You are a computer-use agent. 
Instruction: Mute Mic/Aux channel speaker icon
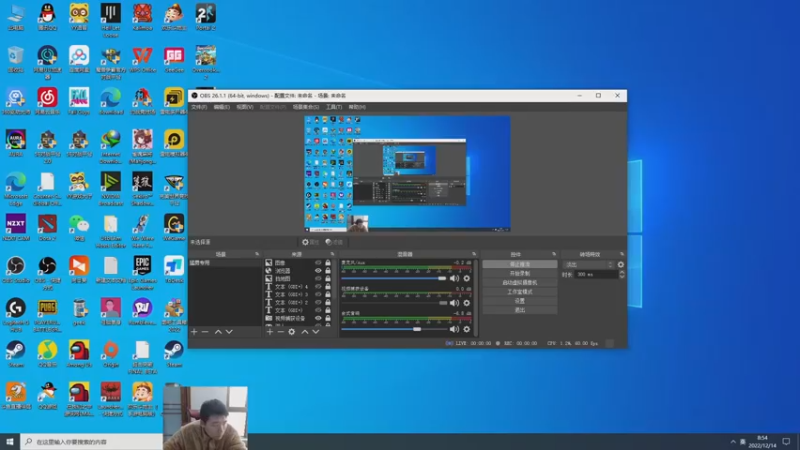coord(454,278)
